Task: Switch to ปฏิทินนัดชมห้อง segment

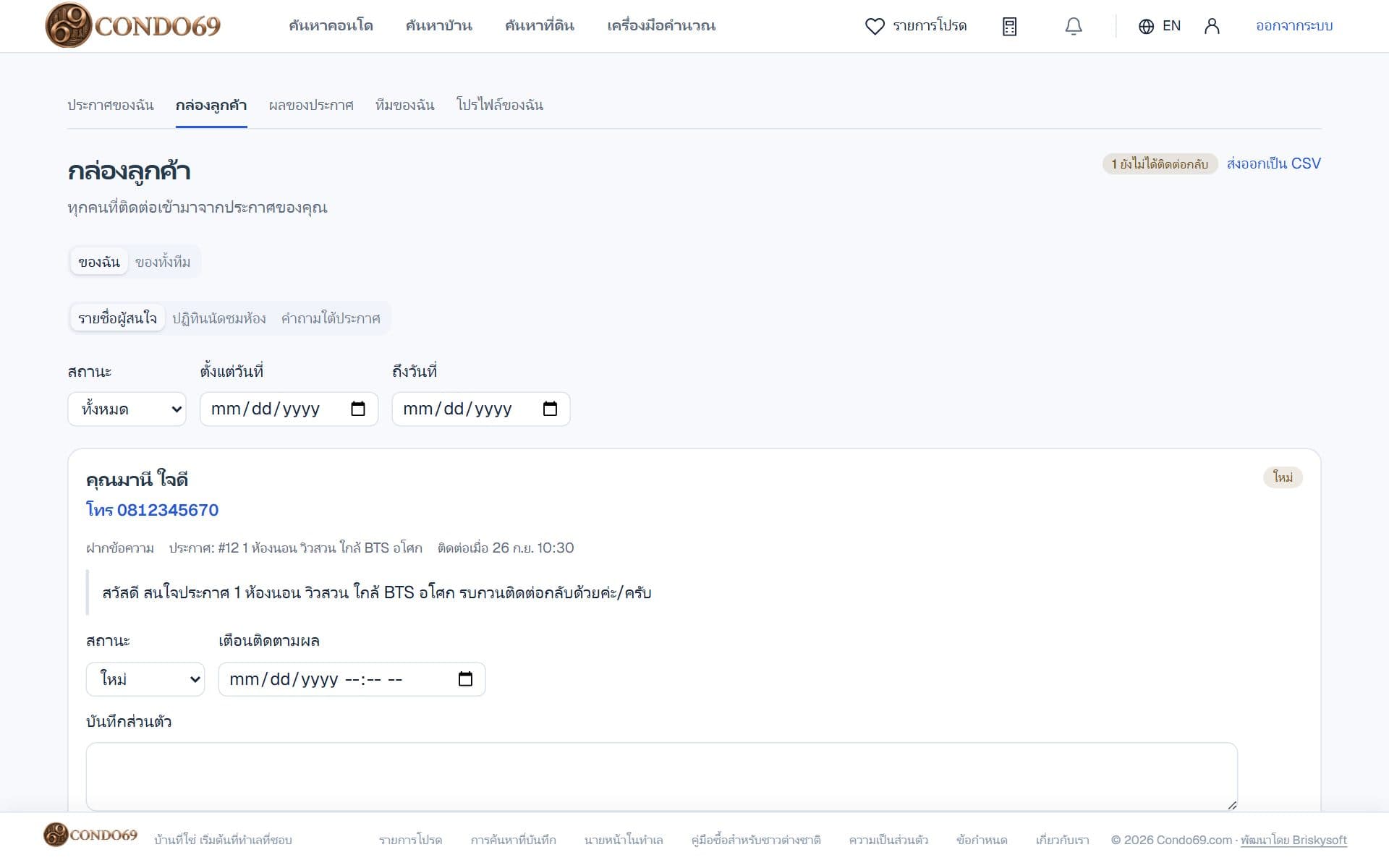Action: (x=219, y=318)
